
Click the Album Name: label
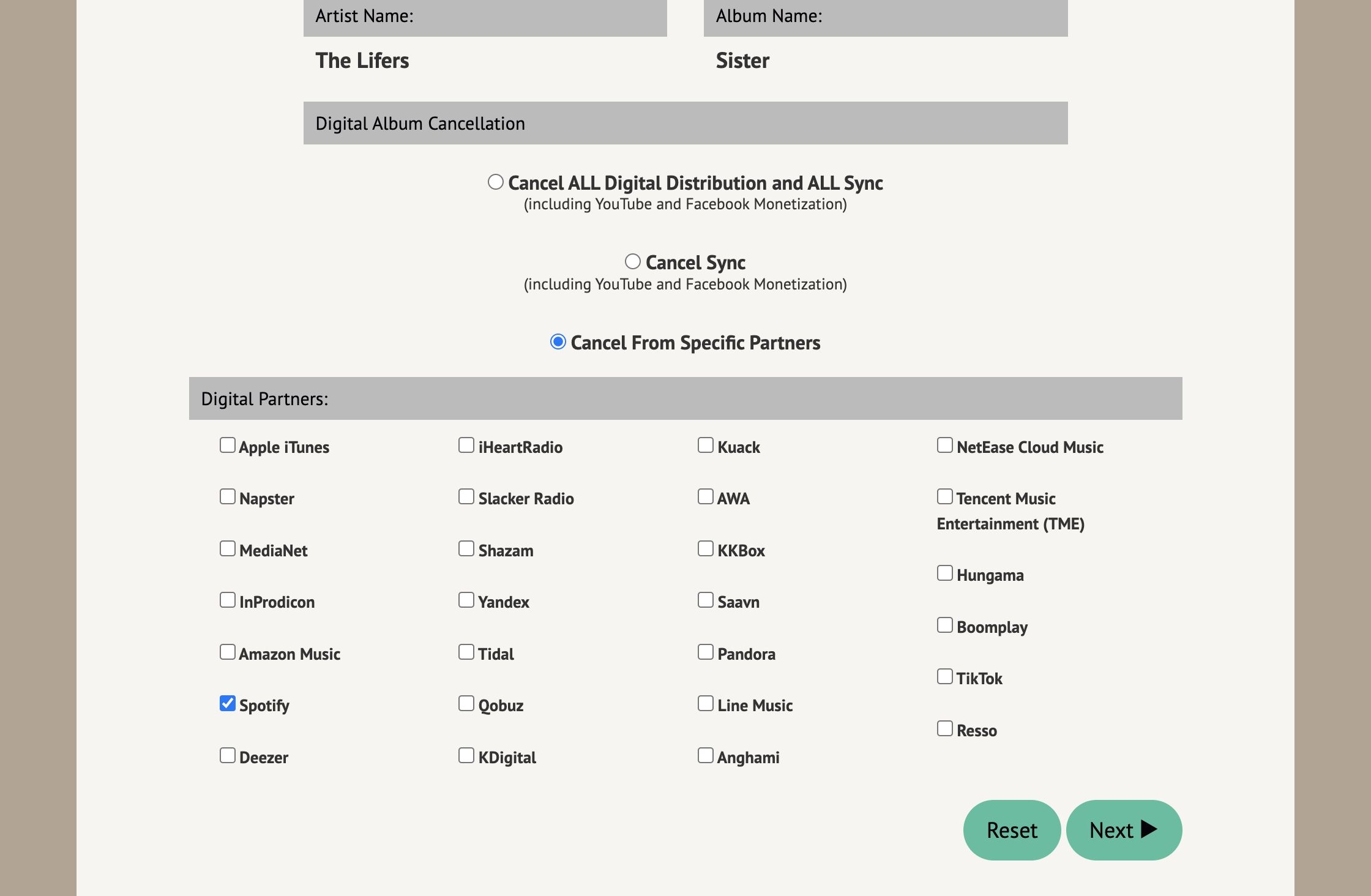(769, 16)
